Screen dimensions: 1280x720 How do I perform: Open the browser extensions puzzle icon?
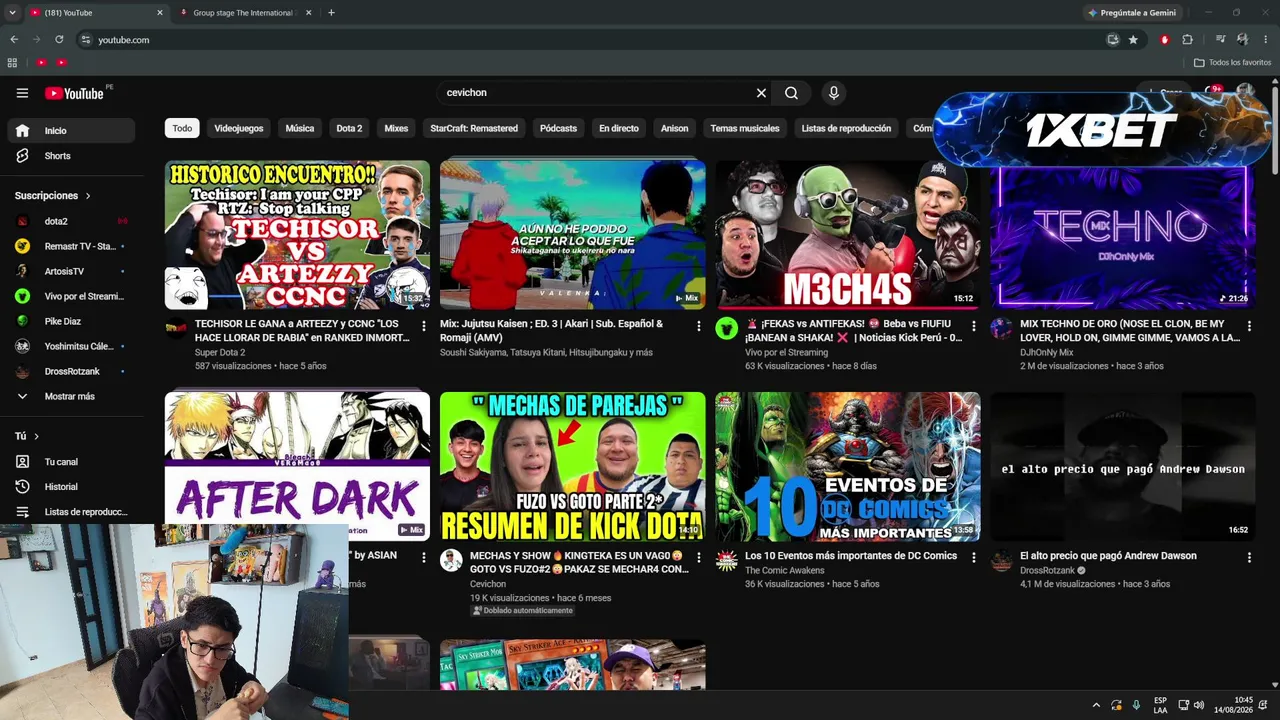[x=1188, y=40]
